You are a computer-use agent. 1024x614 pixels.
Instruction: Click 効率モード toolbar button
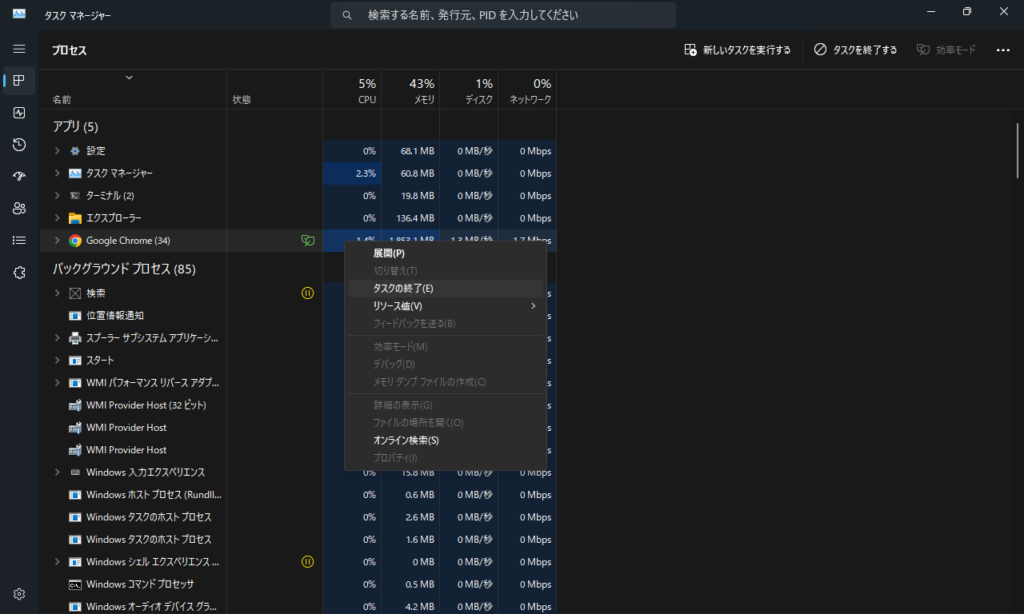(x=946, y=50)
